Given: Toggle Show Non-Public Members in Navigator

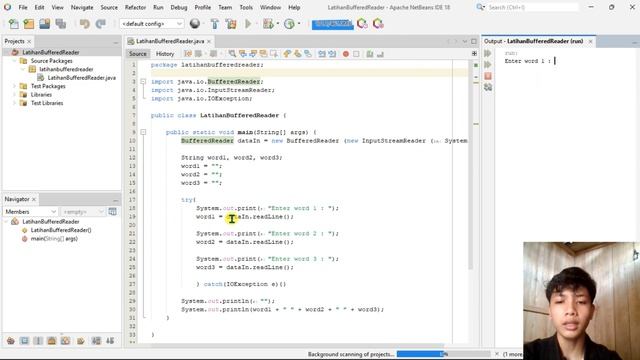Looking at the screenshot, I should [52, 341].
